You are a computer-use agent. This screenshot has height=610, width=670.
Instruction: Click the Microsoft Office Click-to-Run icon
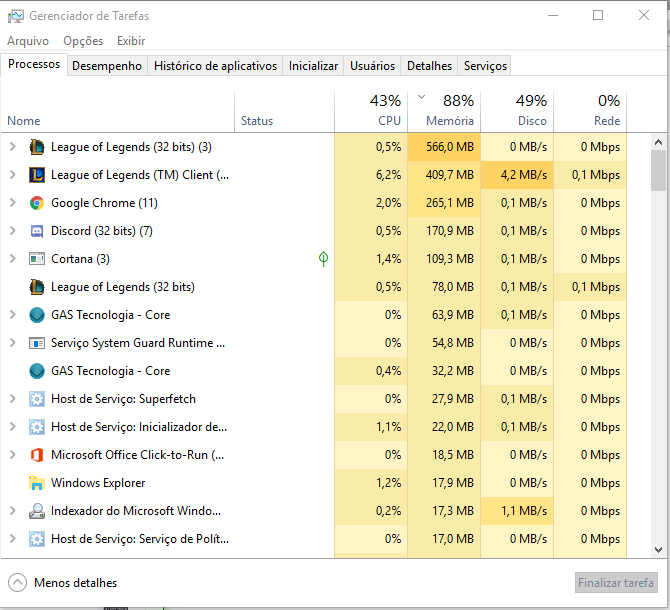point(37,455)
